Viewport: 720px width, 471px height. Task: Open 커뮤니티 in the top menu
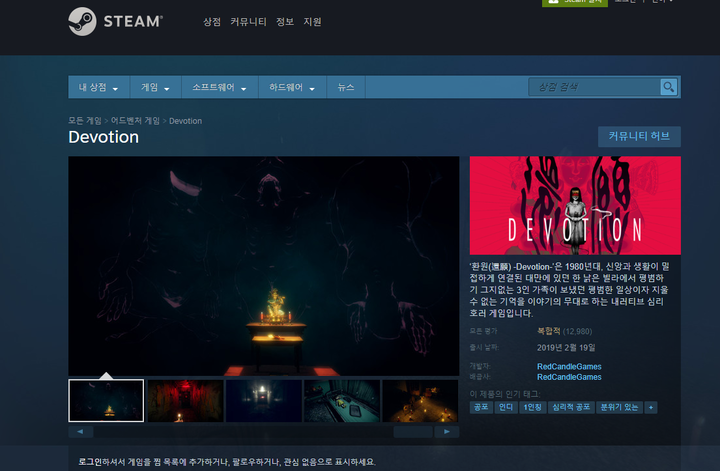click(247, 21)
